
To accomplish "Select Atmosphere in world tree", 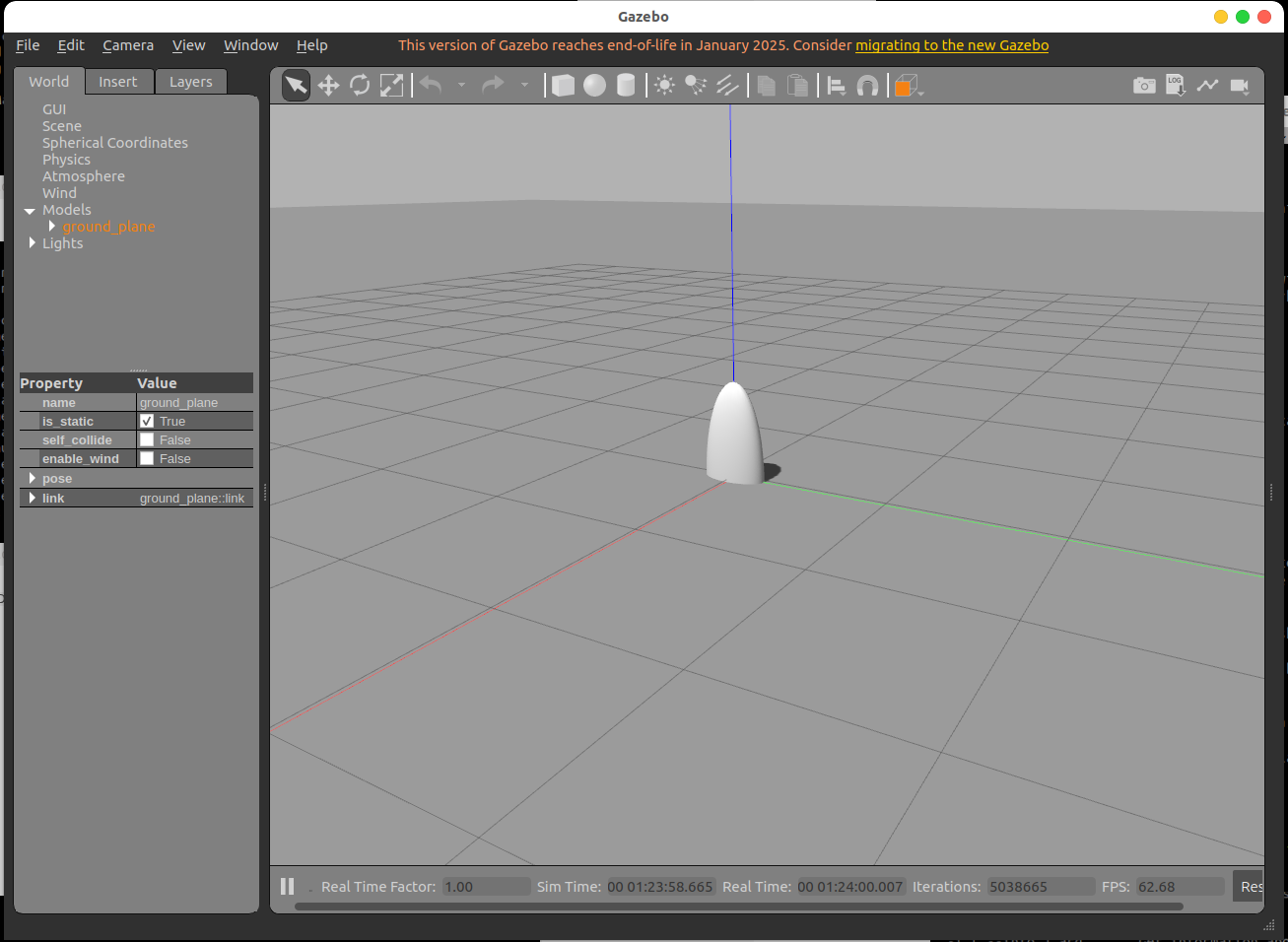I will (84, 176).
